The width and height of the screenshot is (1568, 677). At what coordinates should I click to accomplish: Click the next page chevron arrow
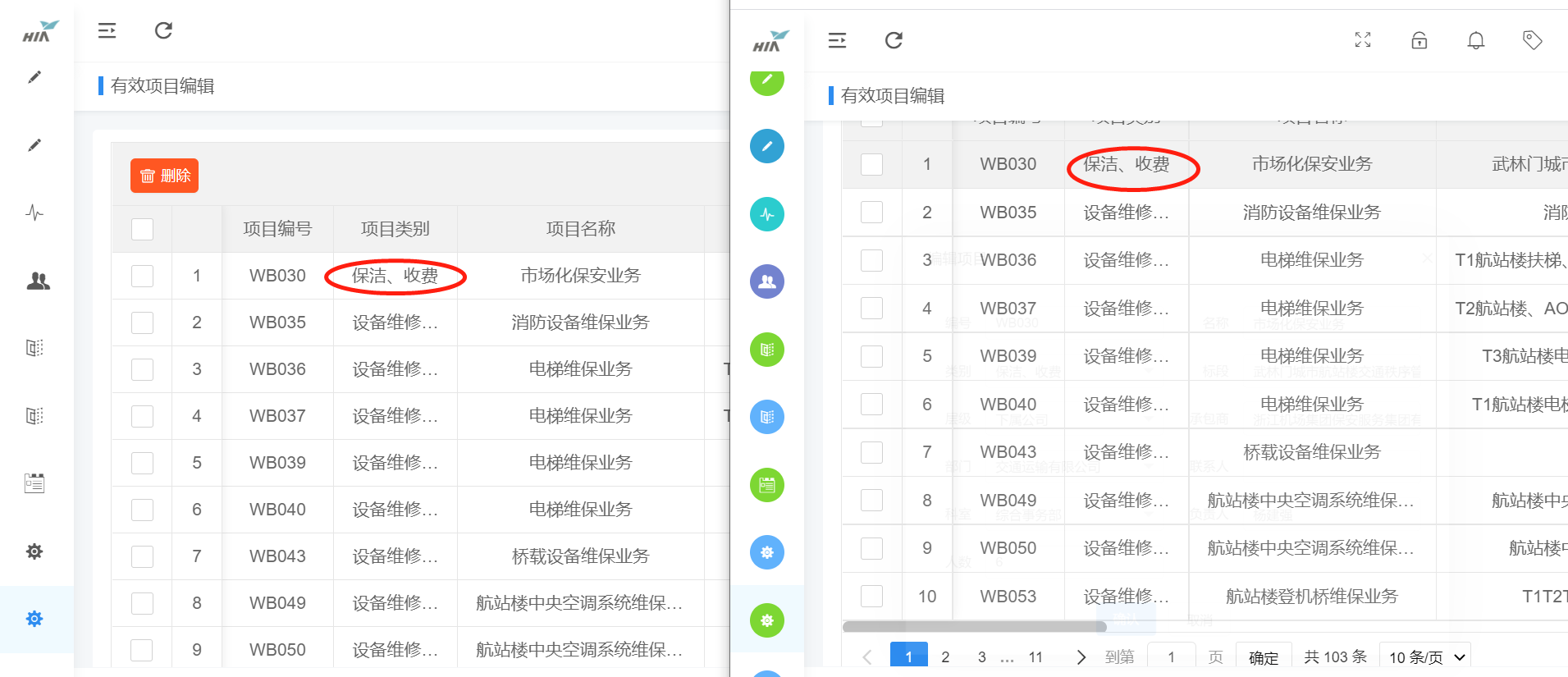[x=1081, y=657]
